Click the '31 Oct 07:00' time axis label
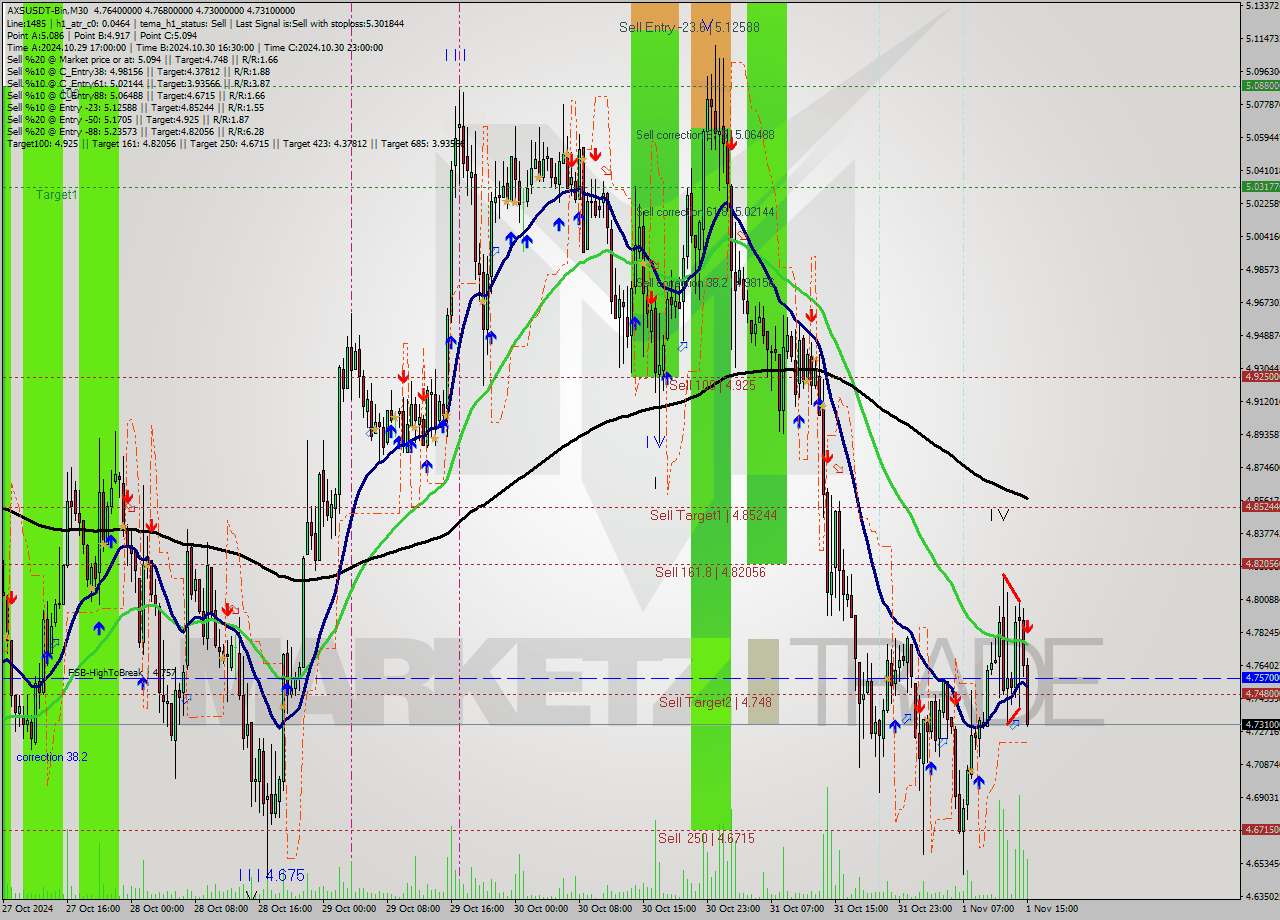The height and width of the screenshot is (920, 1280). [796, 909]
